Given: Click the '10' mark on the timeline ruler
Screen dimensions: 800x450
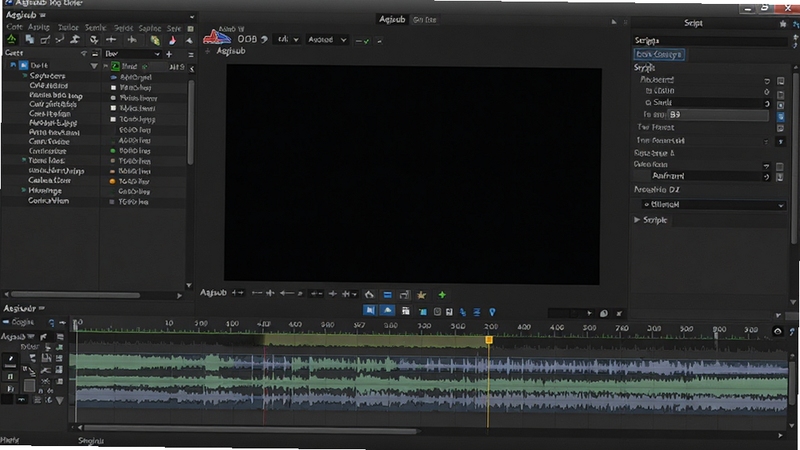Looking at the screenshot, I should pyautogui.click(x=169, y=323).
